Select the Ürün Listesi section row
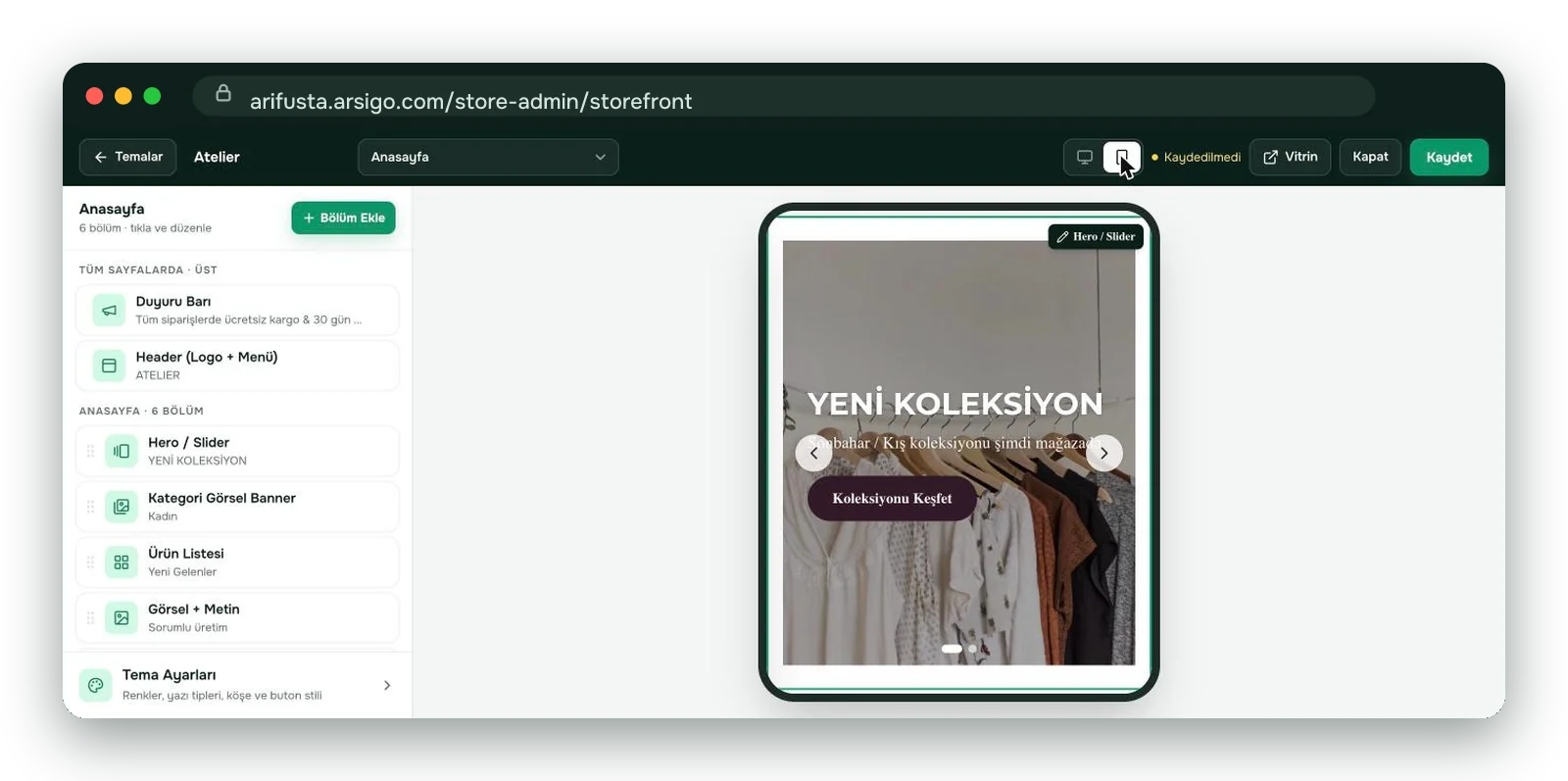Viewport: 1568px width, 781px height. (x=237, y=562)
